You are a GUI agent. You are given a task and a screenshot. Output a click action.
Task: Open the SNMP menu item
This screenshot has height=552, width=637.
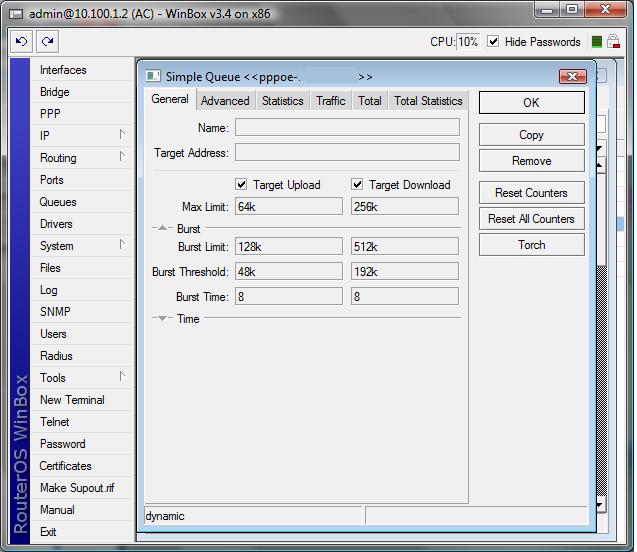coord(82,312)
